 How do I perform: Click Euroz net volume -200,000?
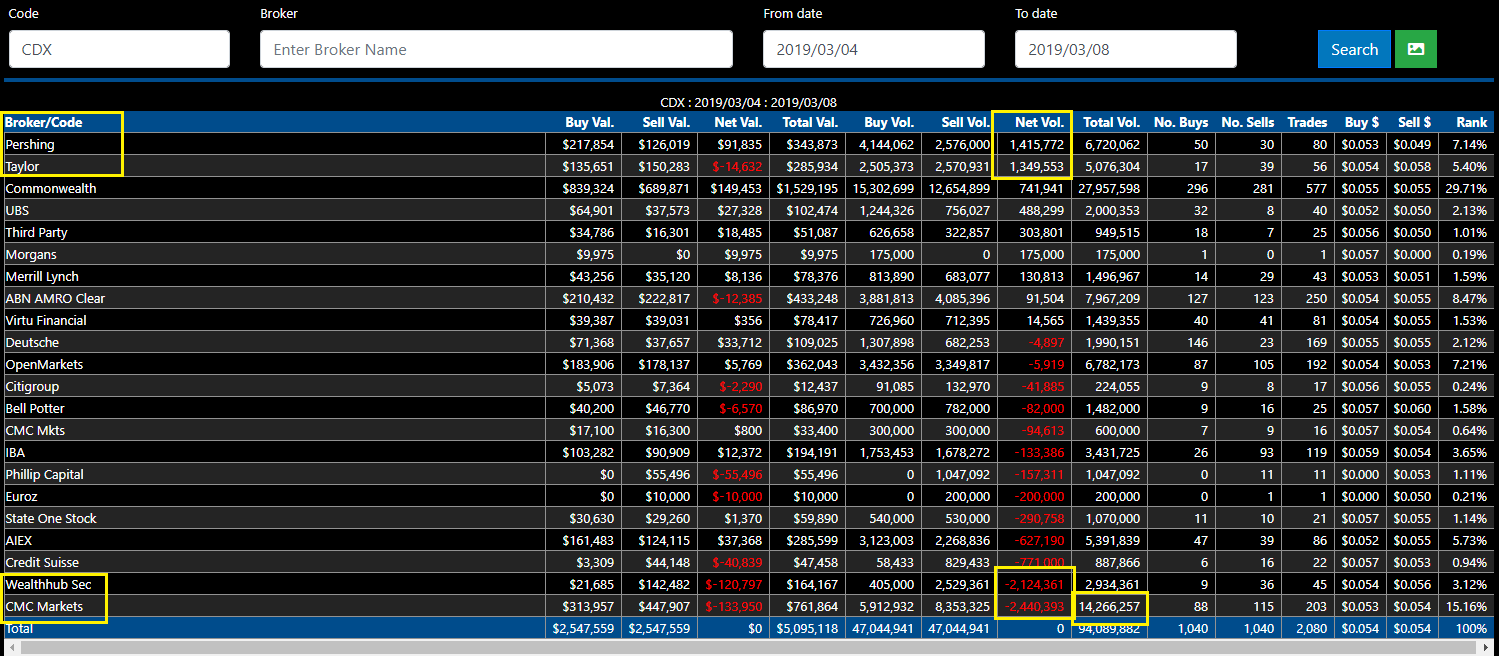[x=1039, y=496]
